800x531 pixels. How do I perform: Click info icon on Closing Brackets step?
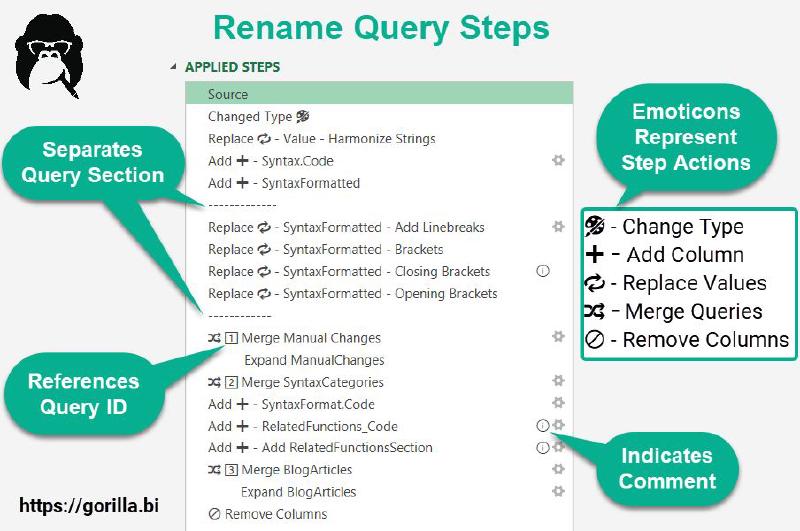543,271
